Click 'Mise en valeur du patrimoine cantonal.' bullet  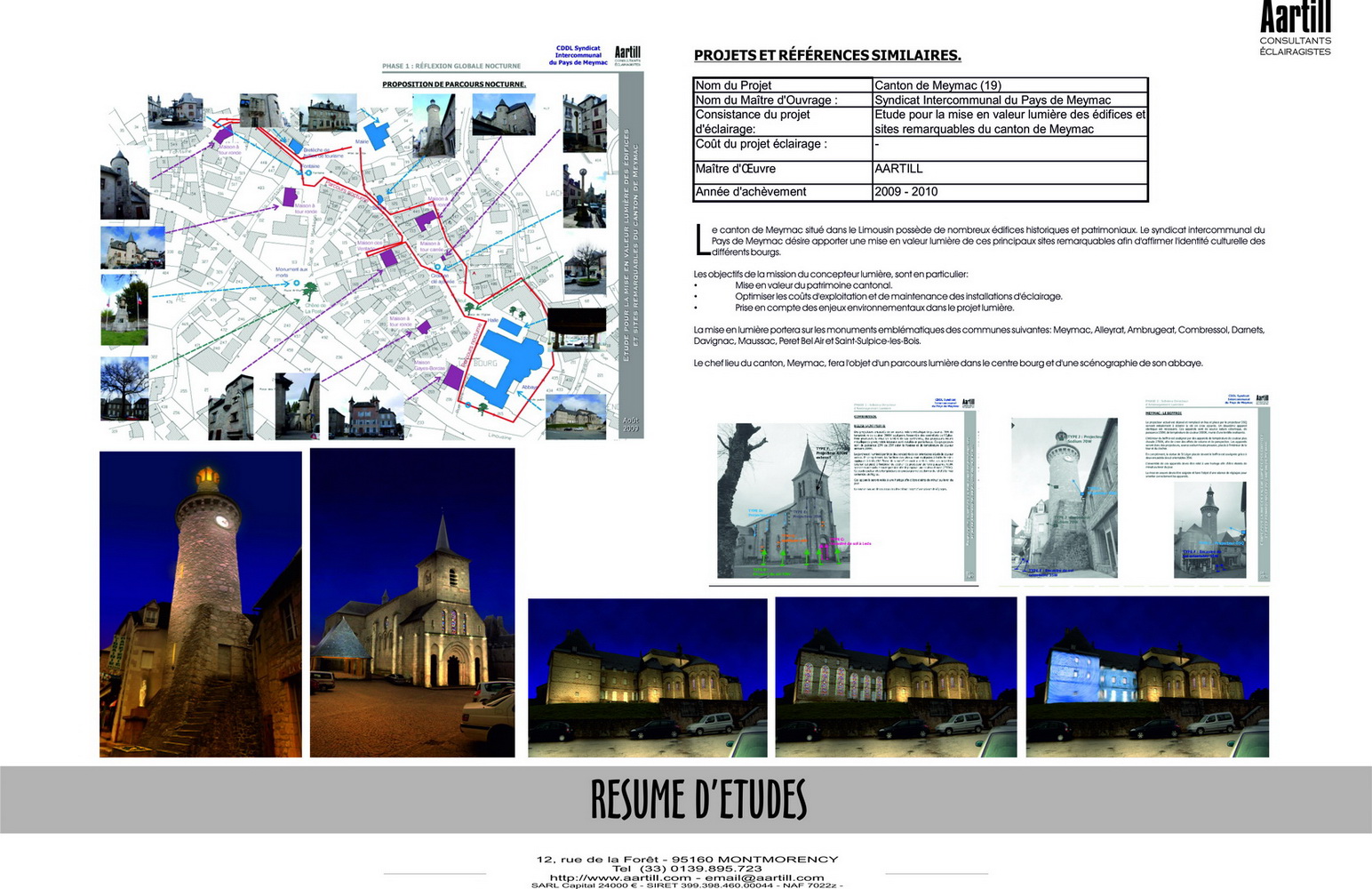point(813,285)
